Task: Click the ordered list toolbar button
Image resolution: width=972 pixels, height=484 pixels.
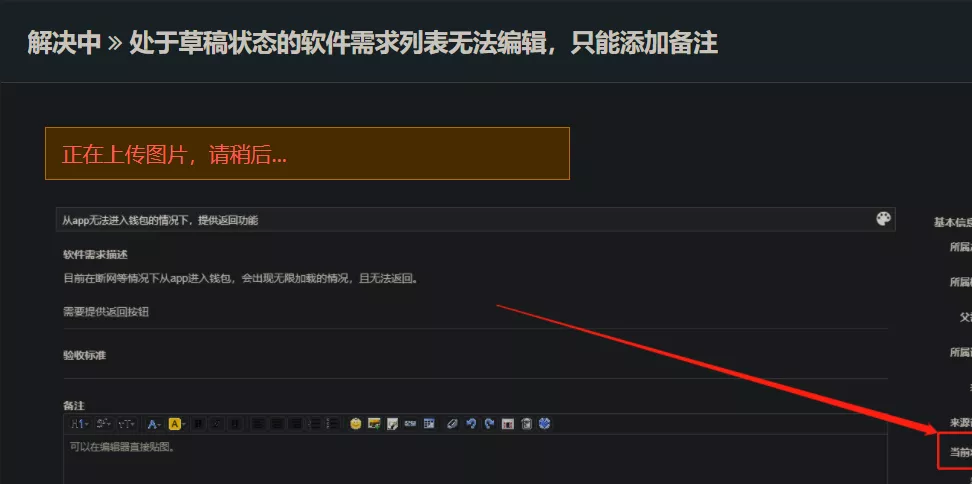Action: point(315,424)
